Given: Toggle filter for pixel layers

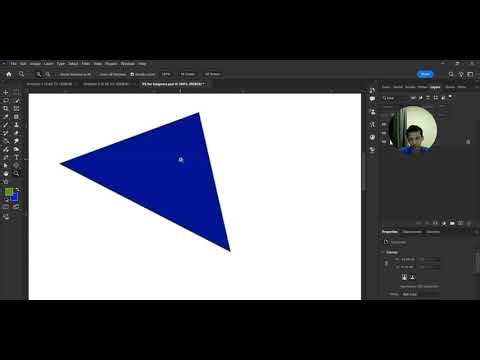Looking at the screenshot, I should click(413, 98).
